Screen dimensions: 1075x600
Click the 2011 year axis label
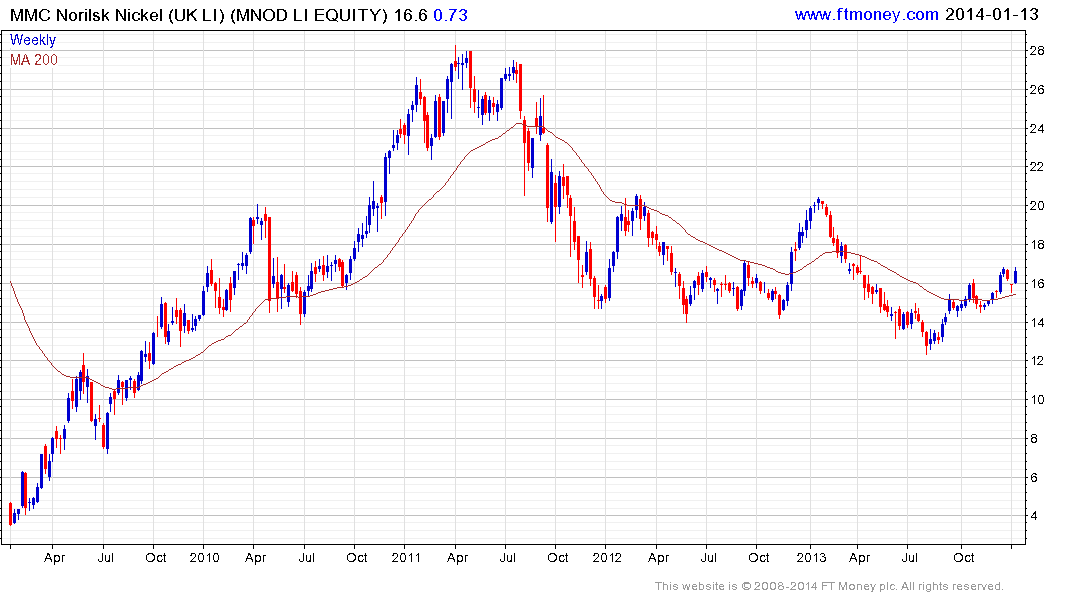406,557
